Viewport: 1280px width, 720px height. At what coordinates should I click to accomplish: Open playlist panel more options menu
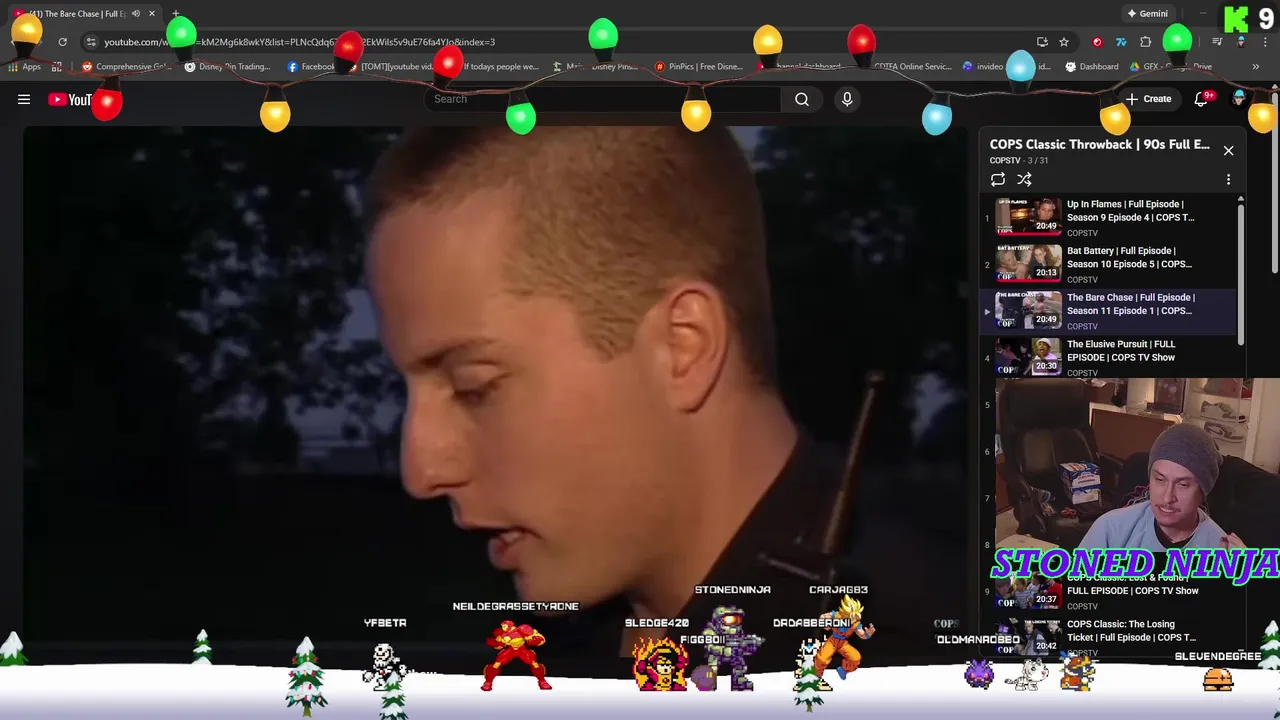click(1228, 180)
